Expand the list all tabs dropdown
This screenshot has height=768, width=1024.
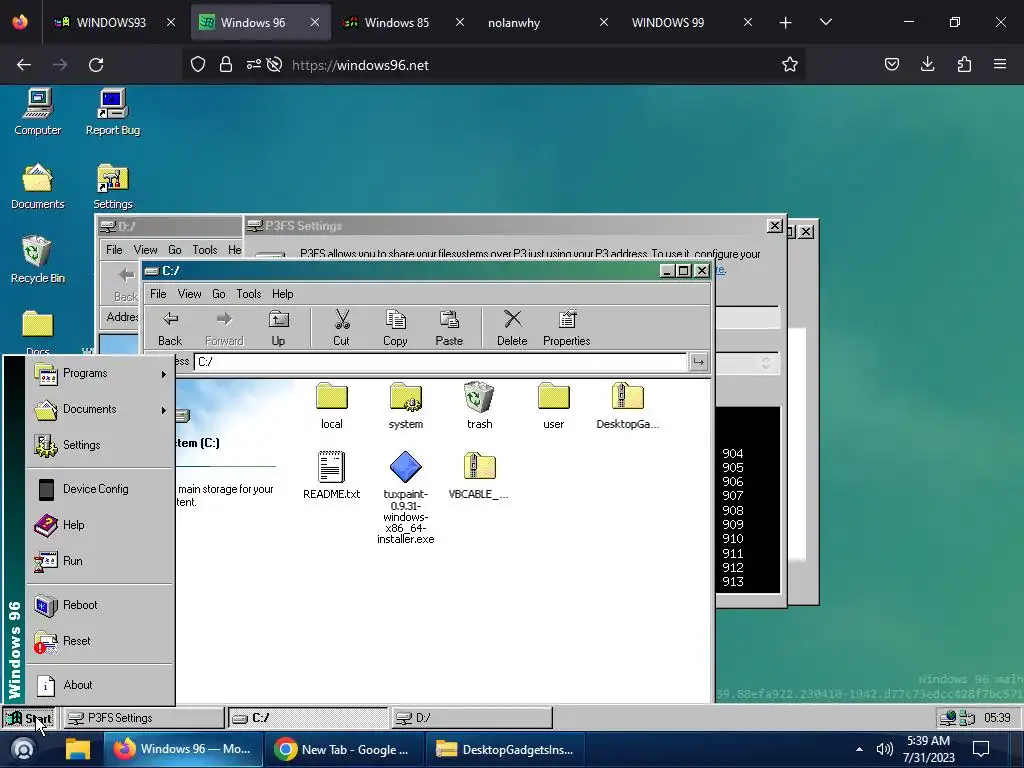coord(825,23)
